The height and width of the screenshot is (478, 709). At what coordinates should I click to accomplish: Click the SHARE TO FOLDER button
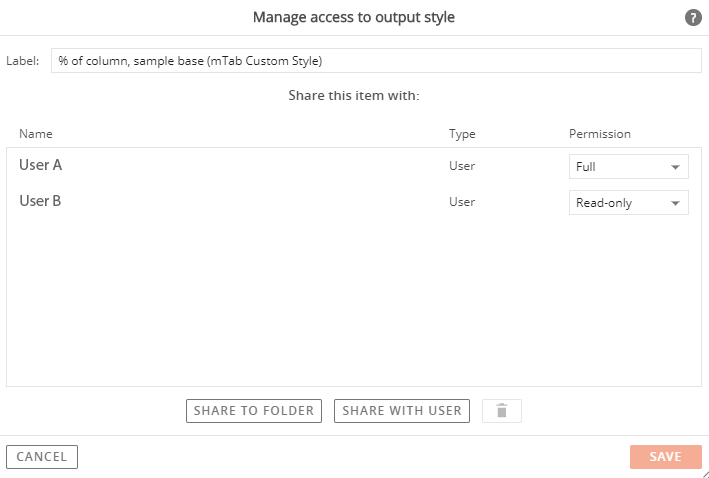coord(254,411)
